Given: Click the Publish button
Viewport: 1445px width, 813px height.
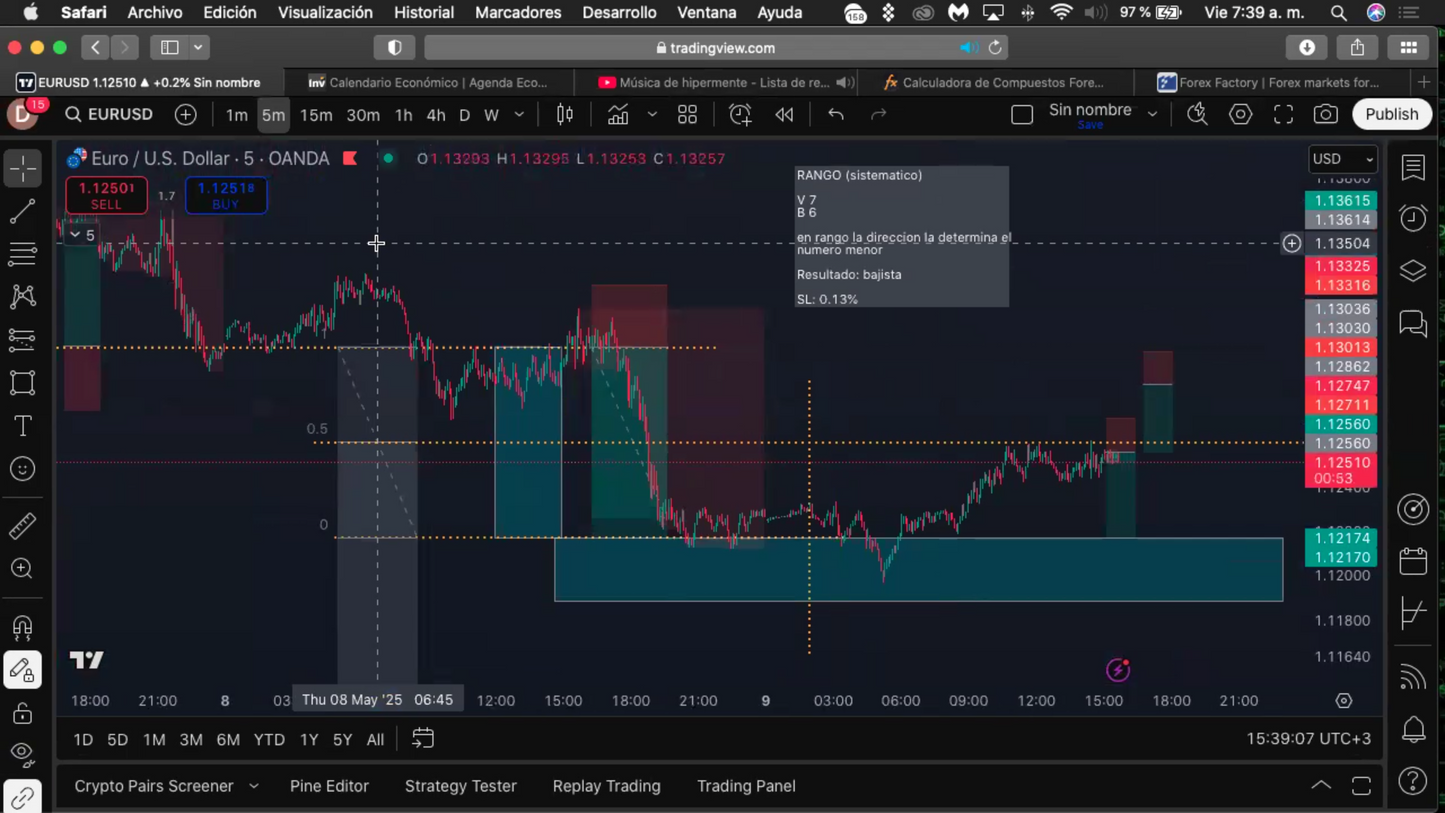Looking at the screenshot, I should pos(1391,114).
